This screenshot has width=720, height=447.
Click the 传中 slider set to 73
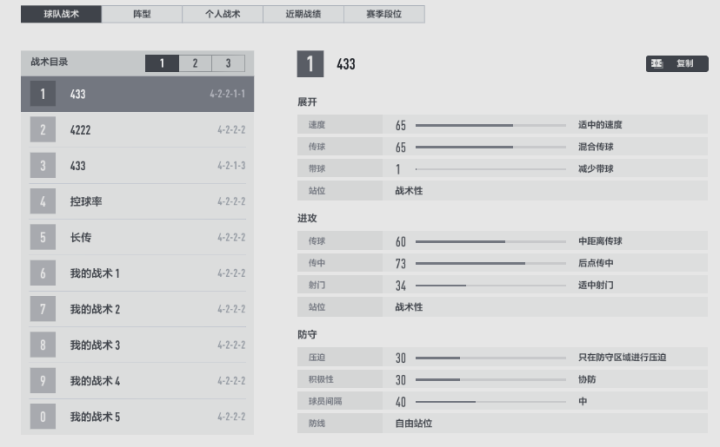pos(489,263)
